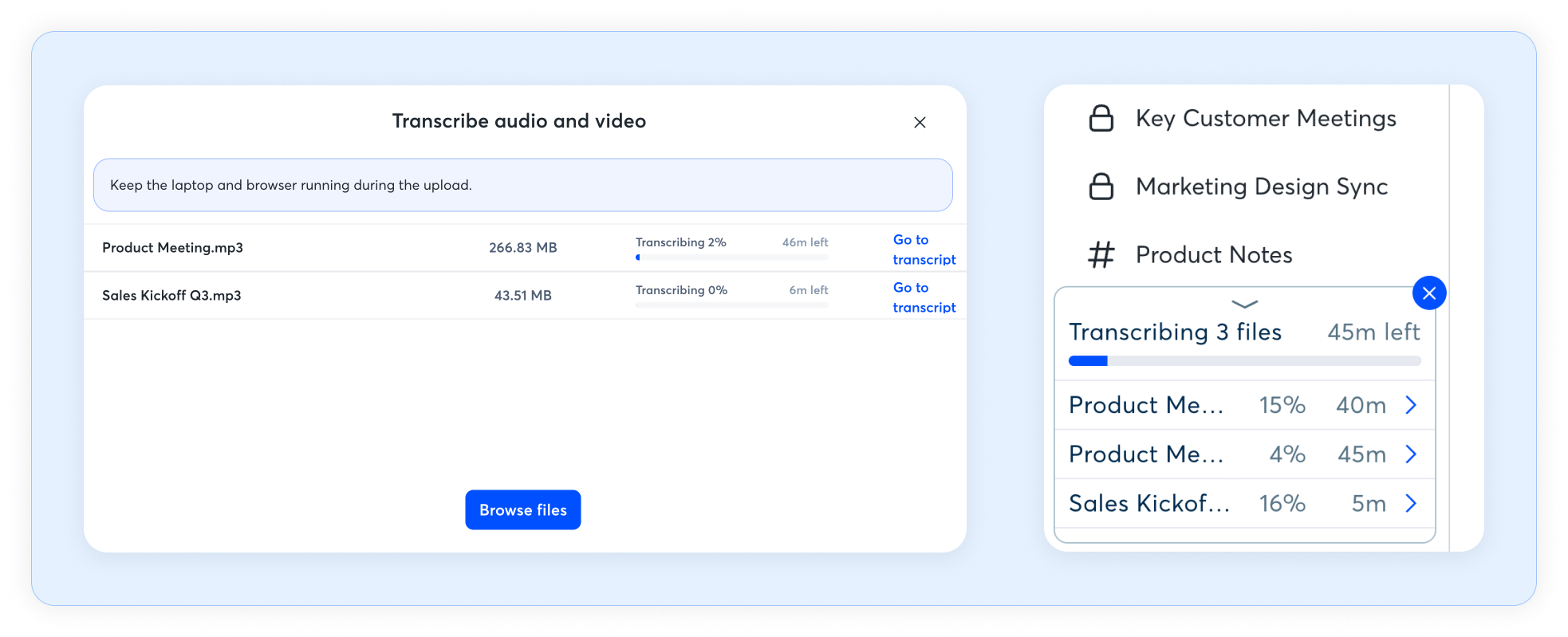The image size is (1568, 637).
Task: Click the 5m remaining time value
Action: point(1369,504)
